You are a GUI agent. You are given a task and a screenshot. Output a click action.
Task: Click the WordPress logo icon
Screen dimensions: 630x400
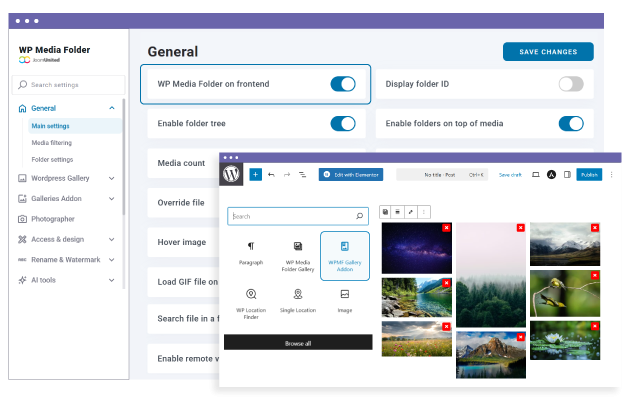coord(232,174)
